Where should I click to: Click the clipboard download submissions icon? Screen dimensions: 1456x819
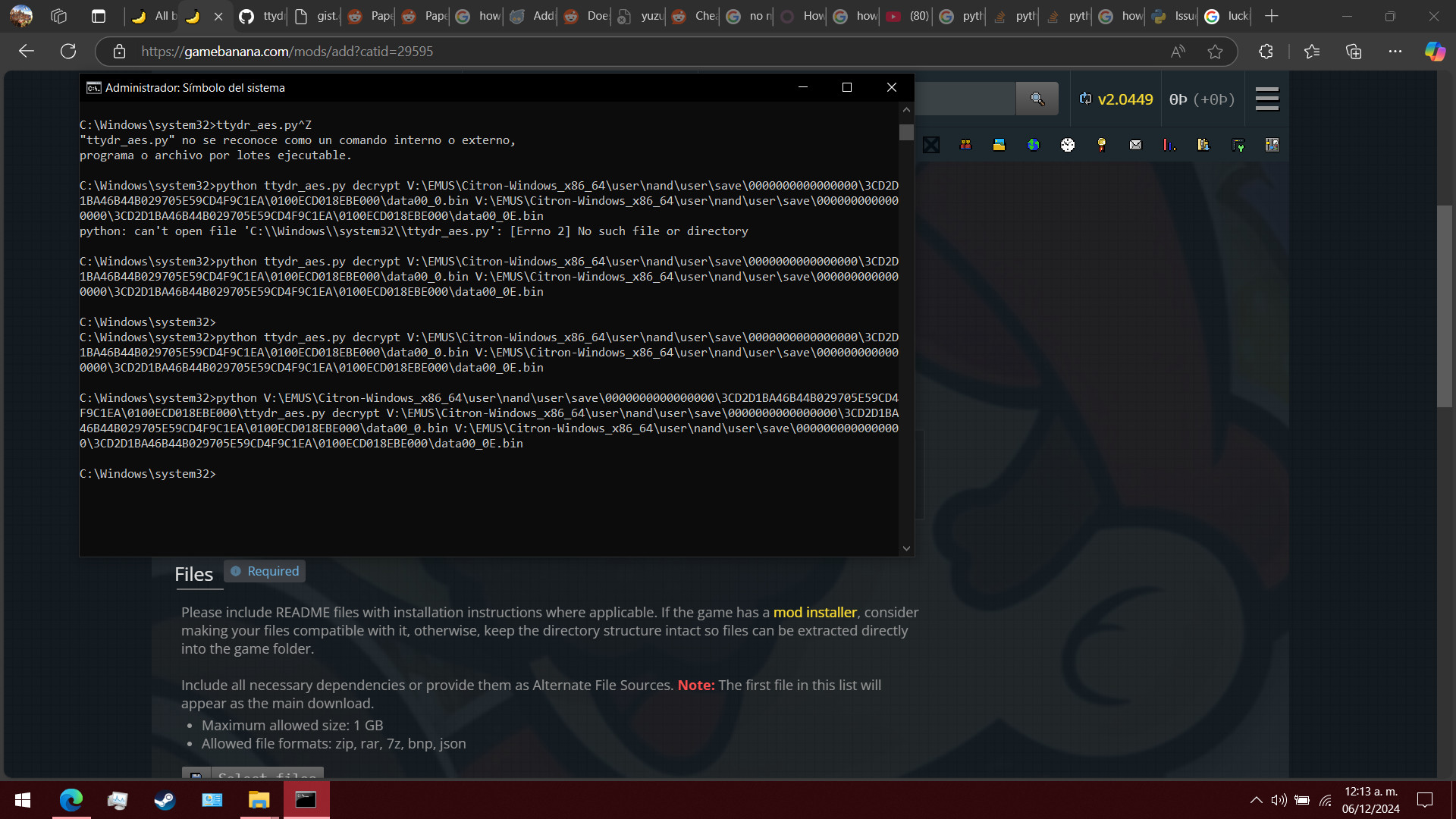coord(1203,144)
